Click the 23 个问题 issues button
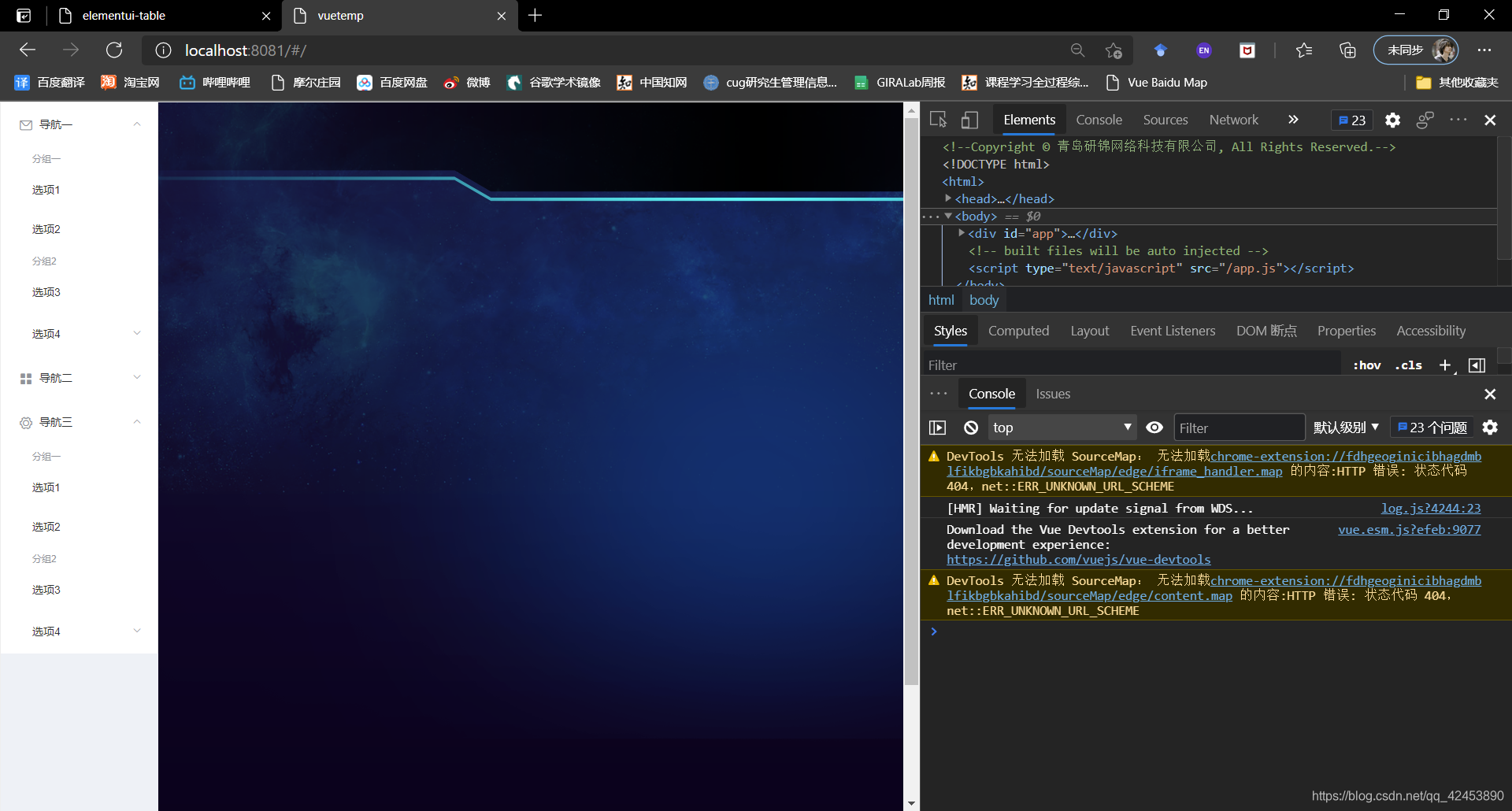 coord(1432,428)
